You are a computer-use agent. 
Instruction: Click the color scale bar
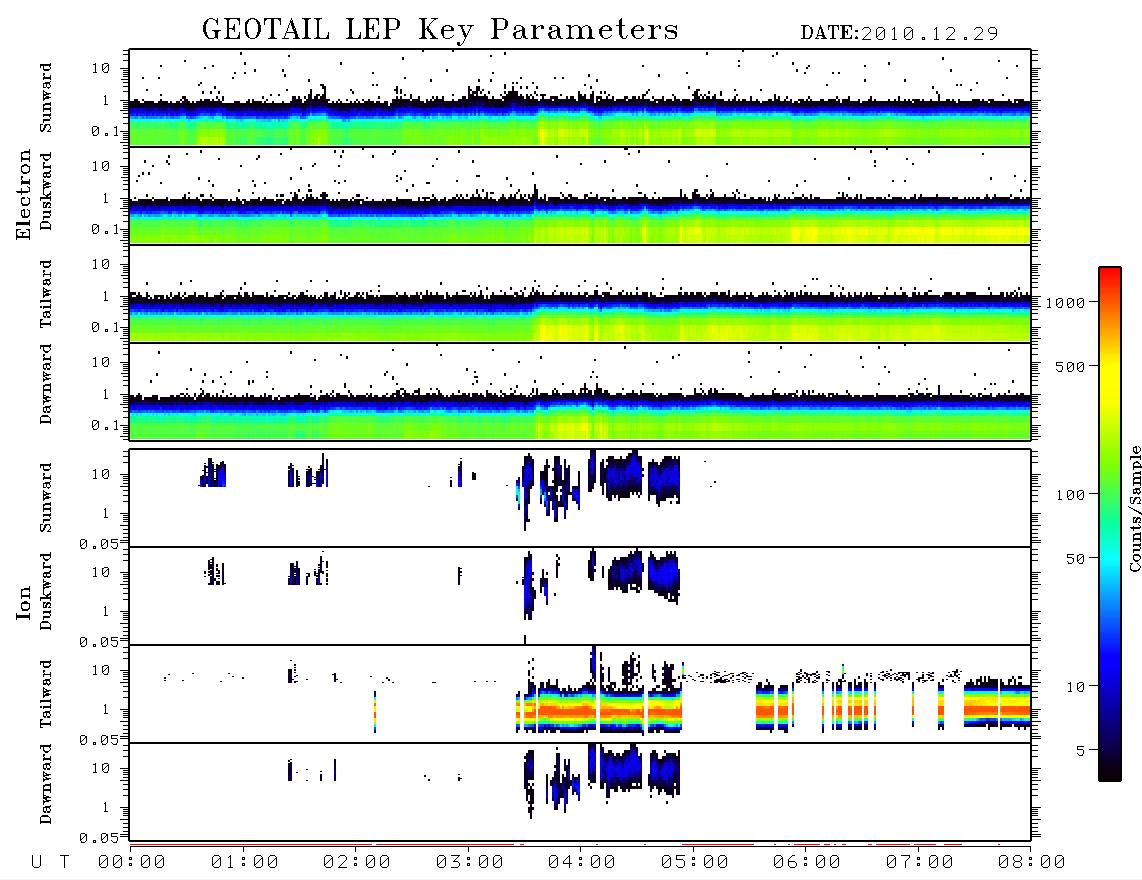(x=1110, y=524)
